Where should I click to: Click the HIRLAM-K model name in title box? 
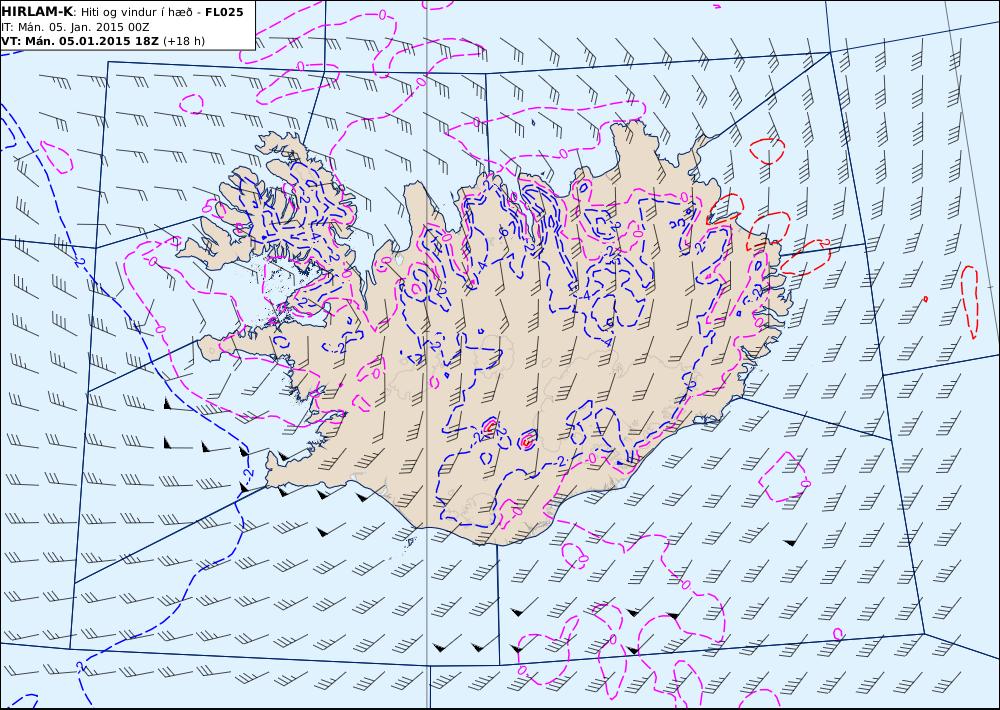click(x=37, y=12)
